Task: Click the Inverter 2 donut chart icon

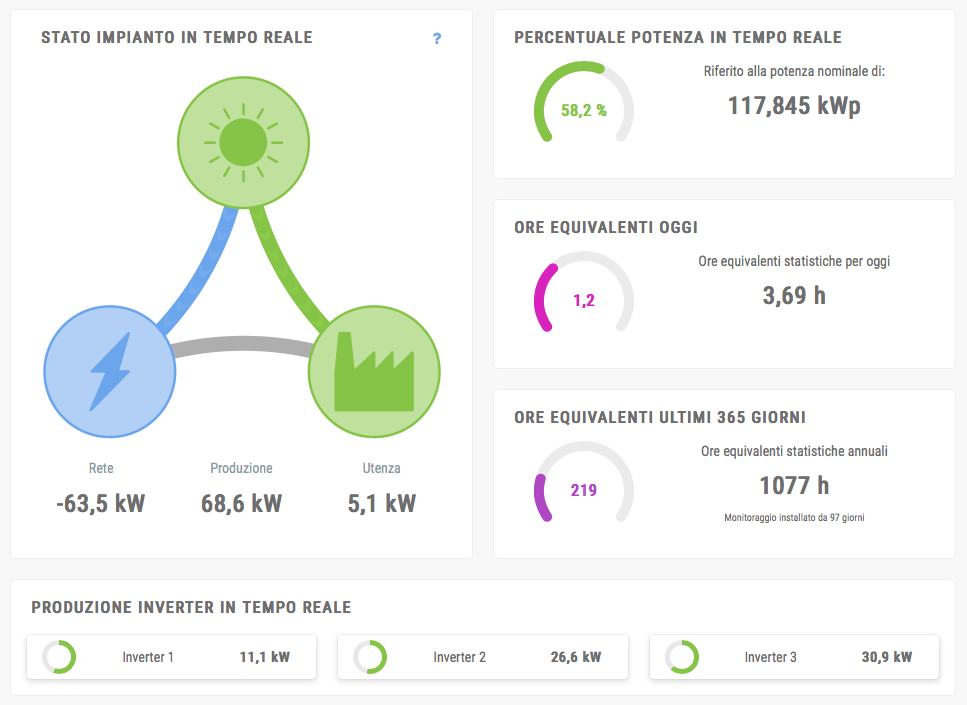Action: pos(370,657)
